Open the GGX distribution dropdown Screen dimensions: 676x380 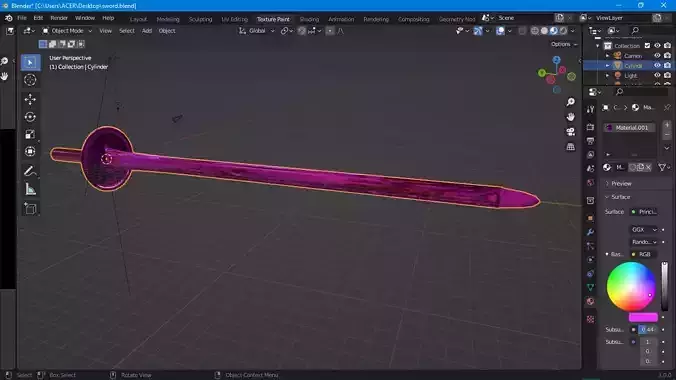click(x=644, y=229)
